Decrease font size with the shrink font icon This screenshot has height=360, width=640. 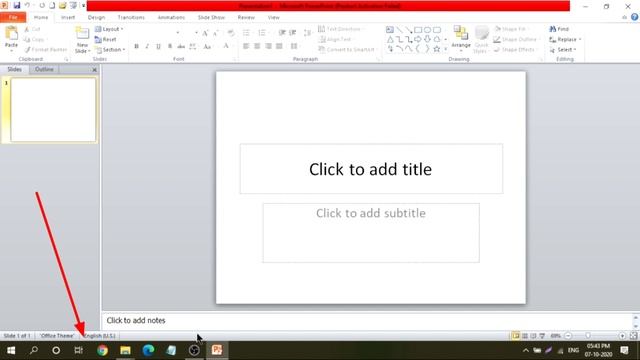tap(216, 33)
